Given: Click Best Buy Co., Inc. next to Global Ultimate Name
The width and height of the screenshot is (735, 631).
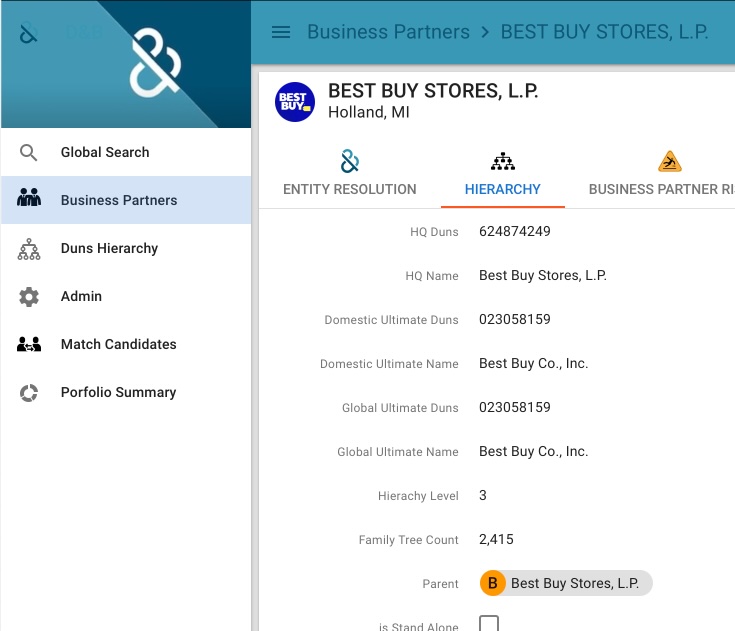Looking at the screenshot, I should (533, 451).
